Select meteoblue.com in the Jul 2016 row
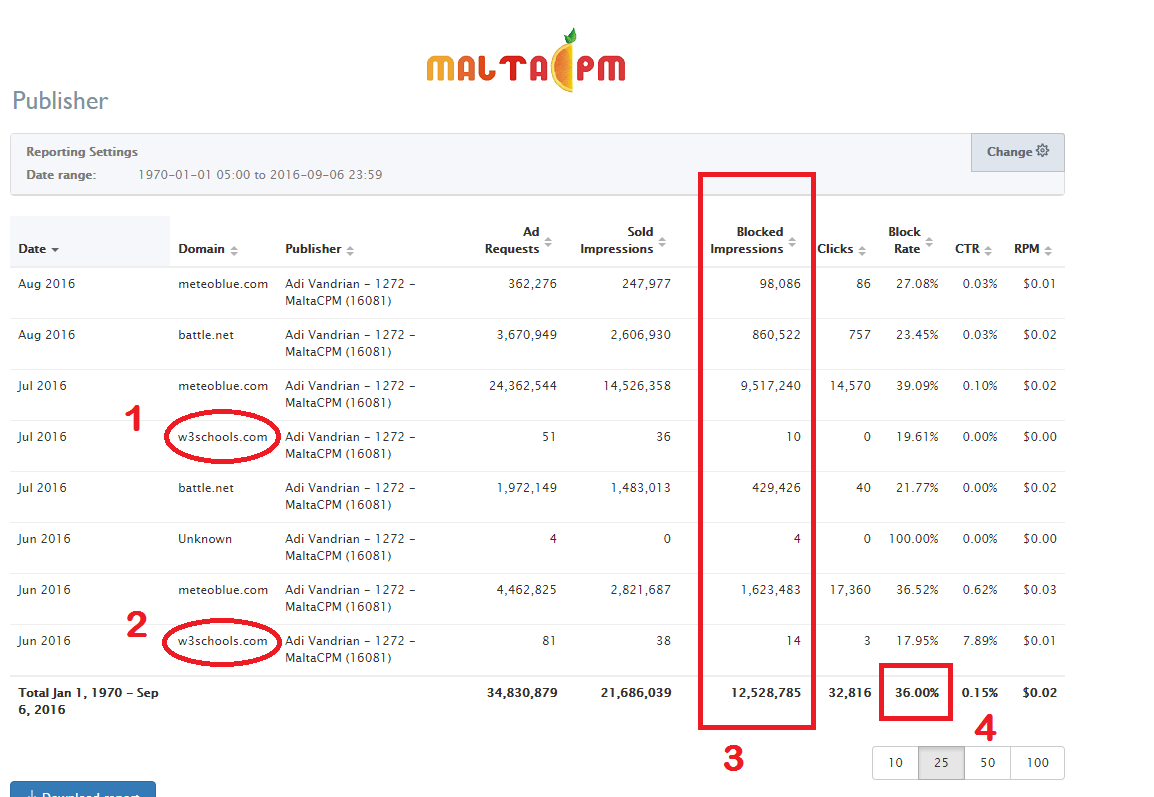Viewport: 1154px width, 797px height. click(x=223, y=386)
